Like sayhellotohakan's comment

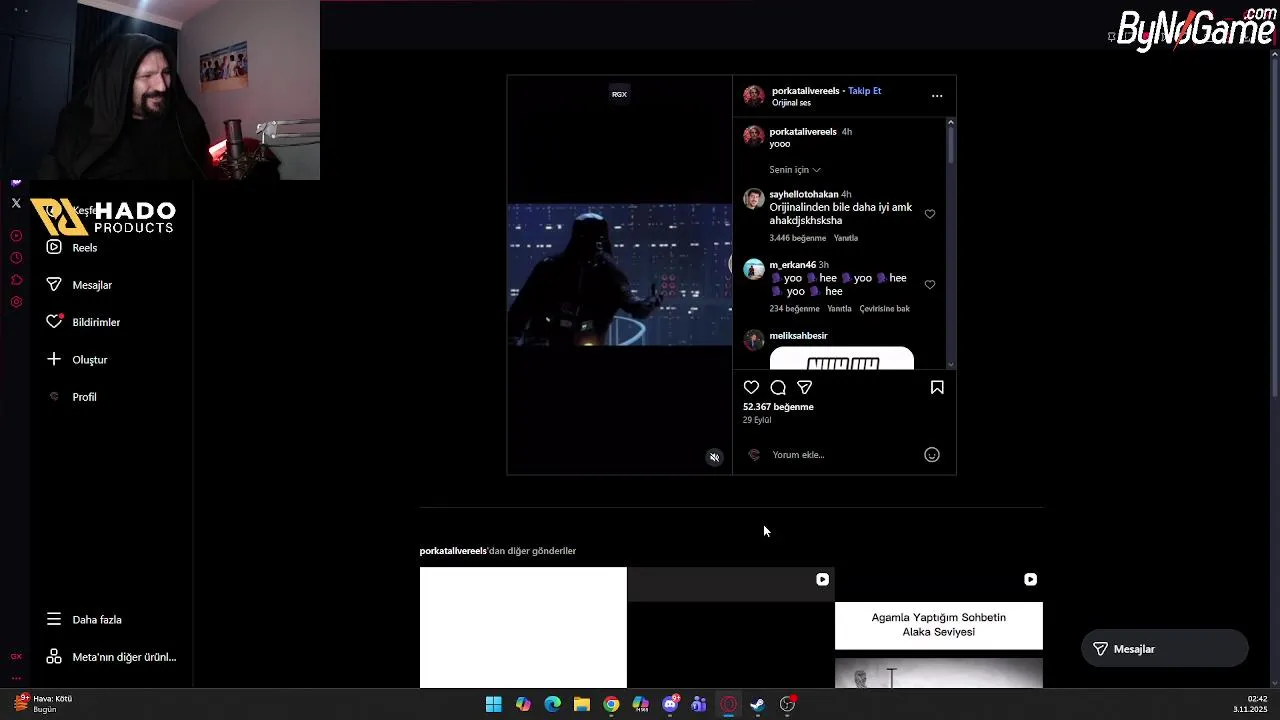(x=930, y=214)
